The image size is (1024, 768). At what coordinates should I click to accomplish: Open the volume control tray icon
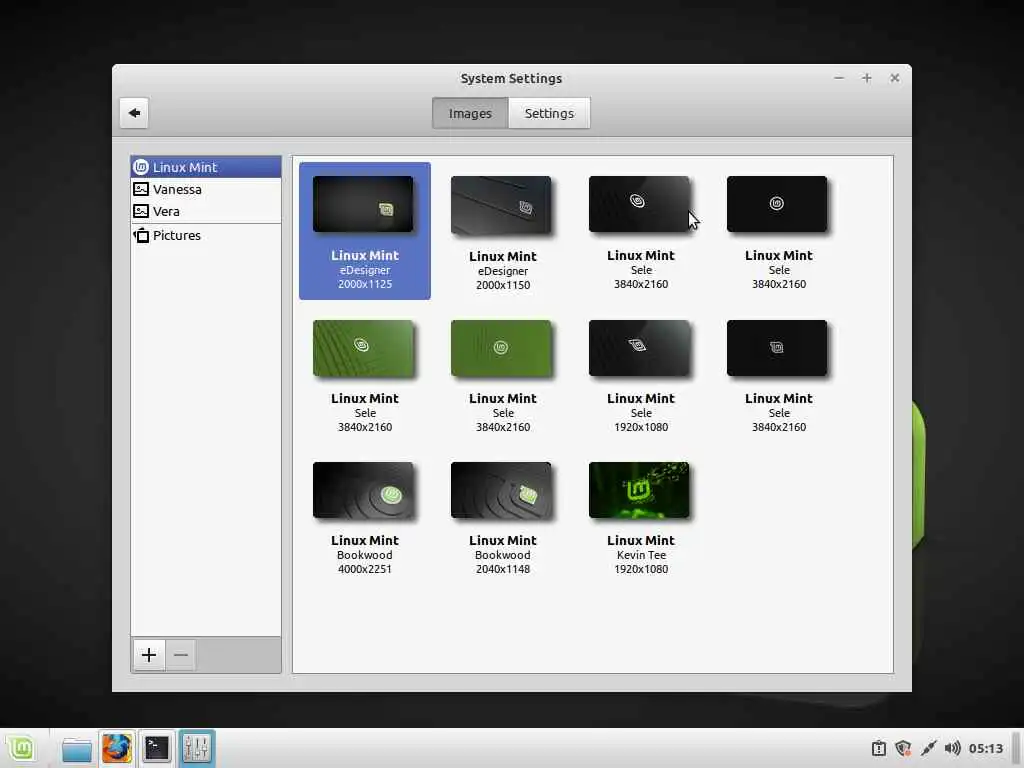click(952, 748)
